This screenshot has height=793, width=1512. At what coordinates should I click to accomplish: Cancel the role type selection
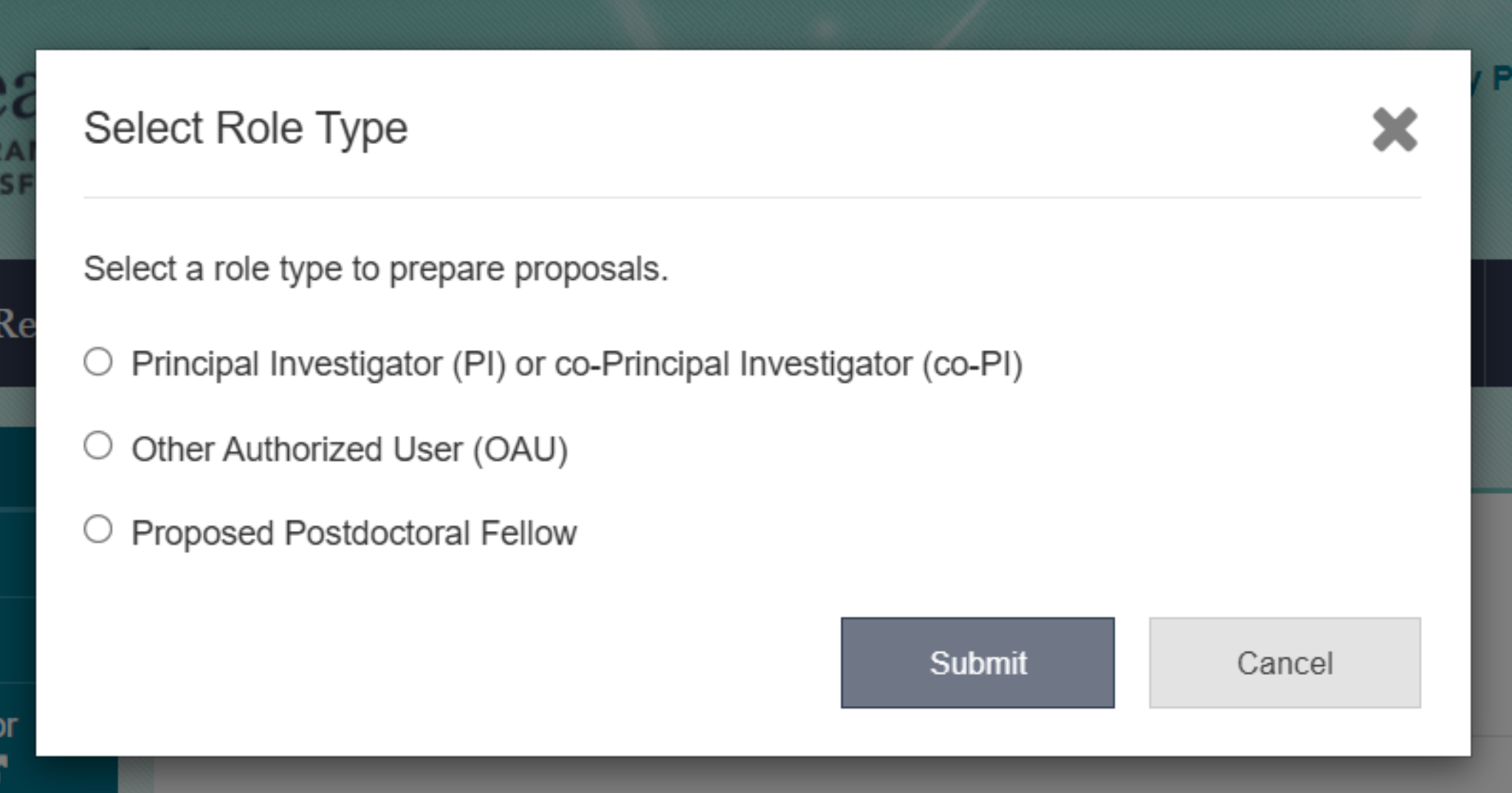click(1285, 663)
